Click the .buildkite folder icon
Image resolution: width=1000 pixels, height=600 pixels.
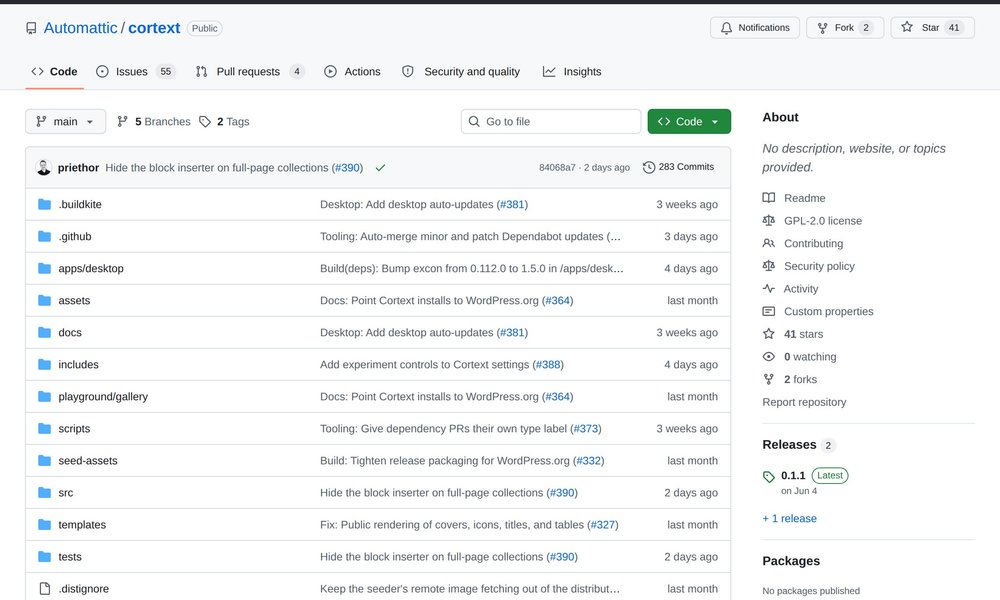[44, 204]
